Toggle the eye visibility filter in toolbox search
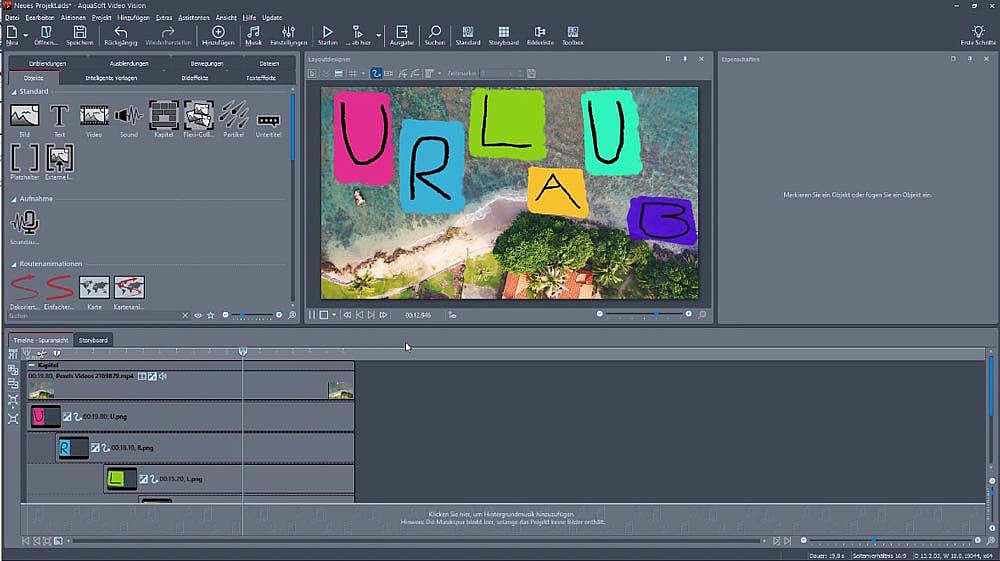This screenshot has width=1000, height=561. tap(198, 315)
